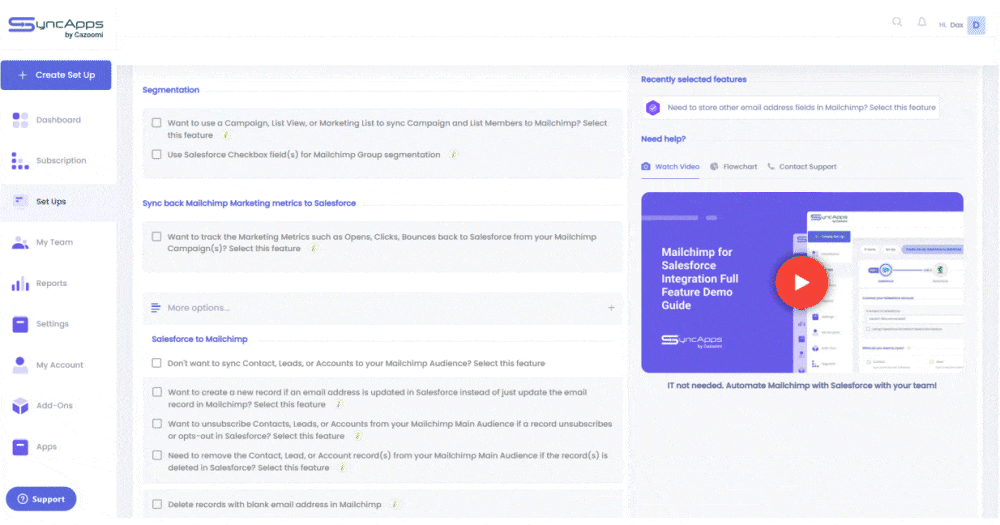Click info icon next to Checkbox field(s) segmentation
The image size is (1000, 525).
(453, 154)
